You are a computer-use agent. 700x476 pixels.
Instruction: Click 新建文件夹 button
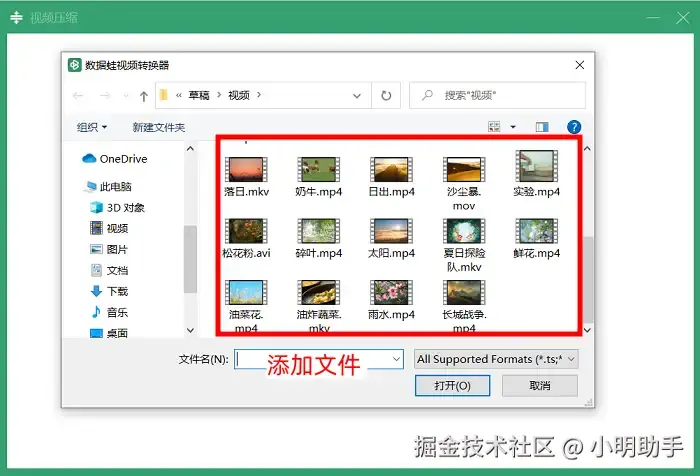(158, 127)
